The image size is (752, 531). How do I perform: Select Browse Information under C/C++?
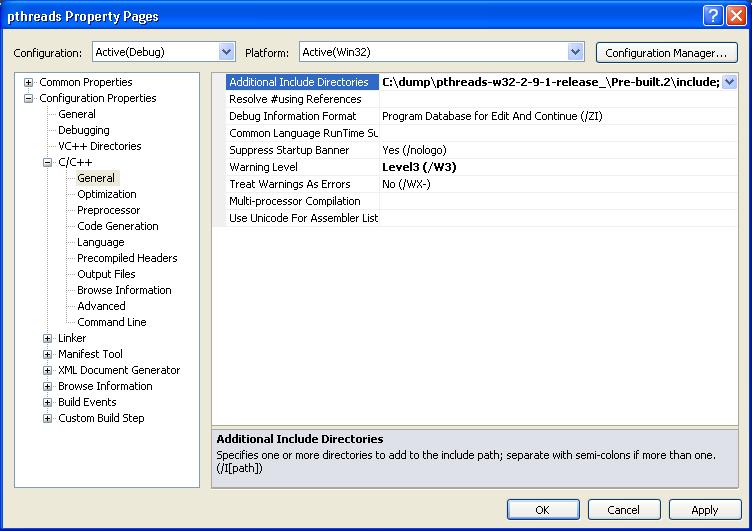[124, 290]
